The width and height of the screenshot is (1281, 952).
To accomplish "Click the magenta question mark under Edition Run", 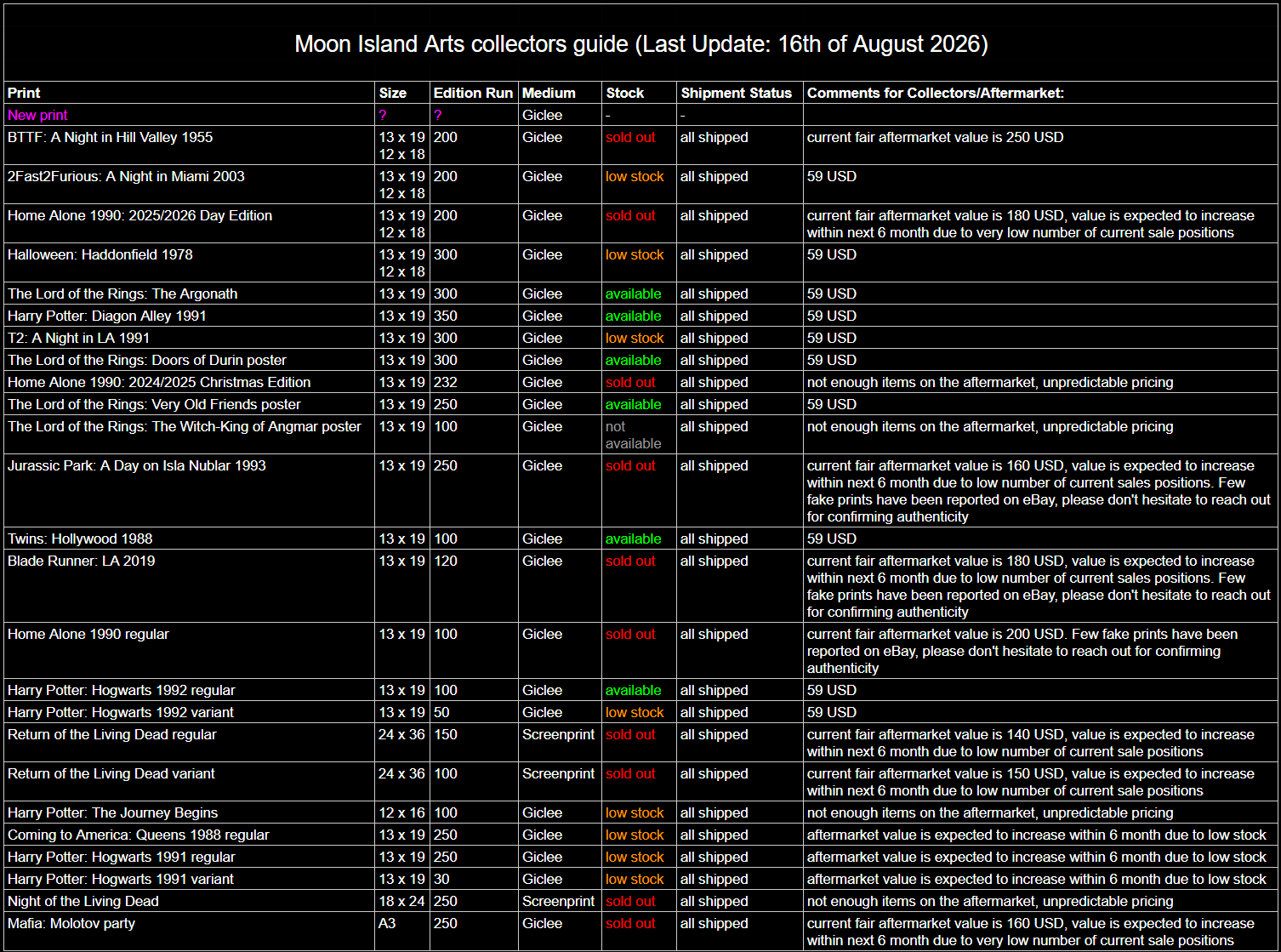I will pyautogui.click(x=438, y=115).
